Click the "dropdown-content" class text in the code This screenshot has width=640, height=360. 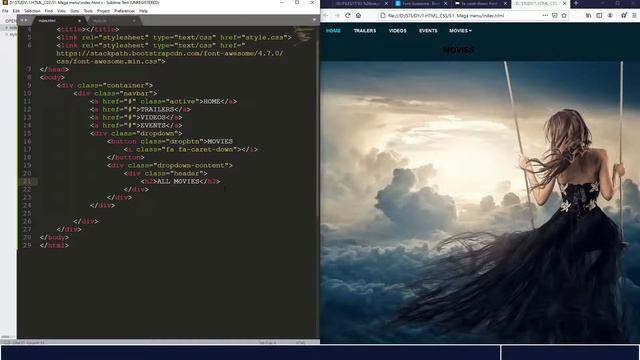tap(191, 165)
